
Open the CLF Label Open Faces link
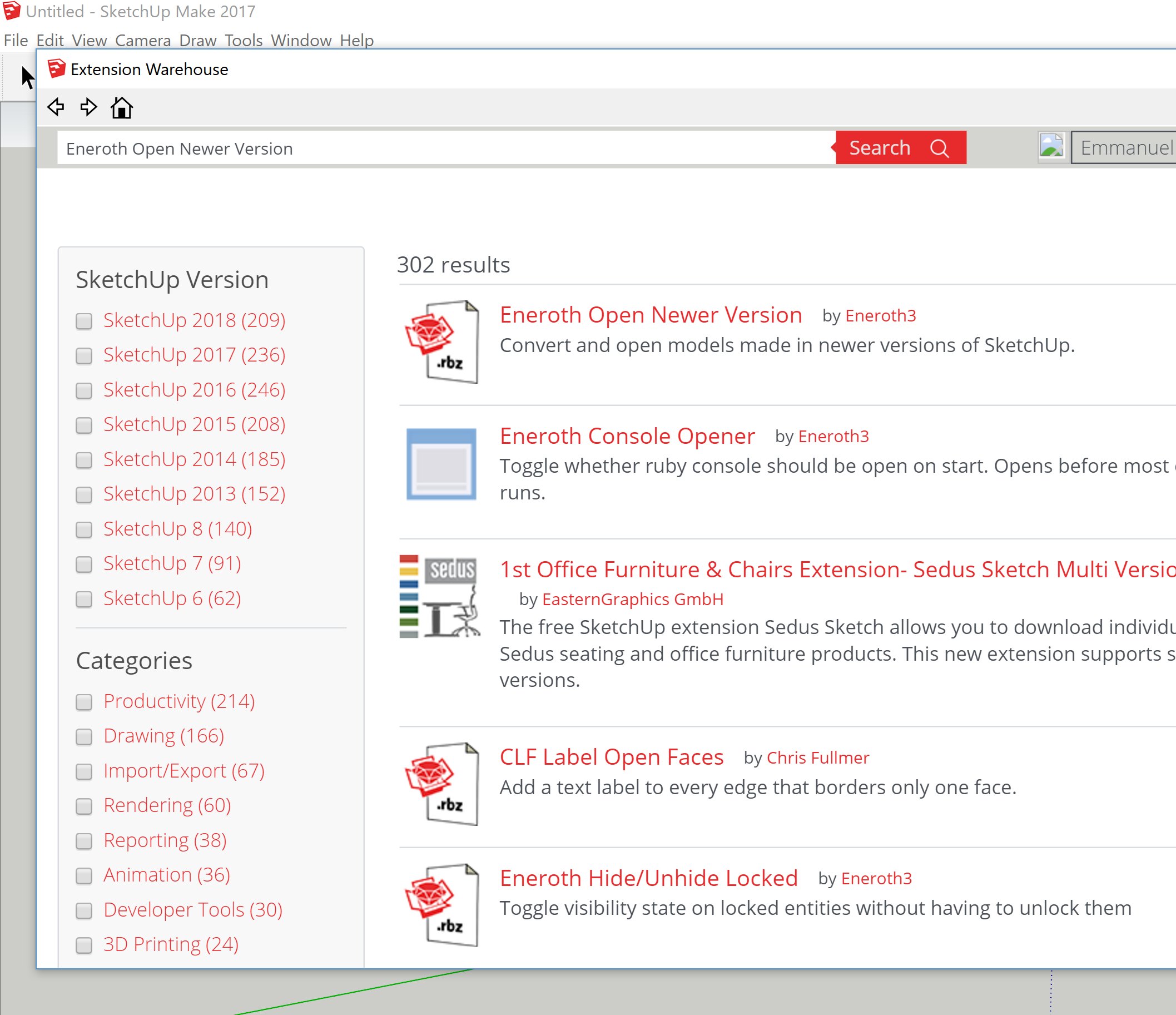(611, 757)
